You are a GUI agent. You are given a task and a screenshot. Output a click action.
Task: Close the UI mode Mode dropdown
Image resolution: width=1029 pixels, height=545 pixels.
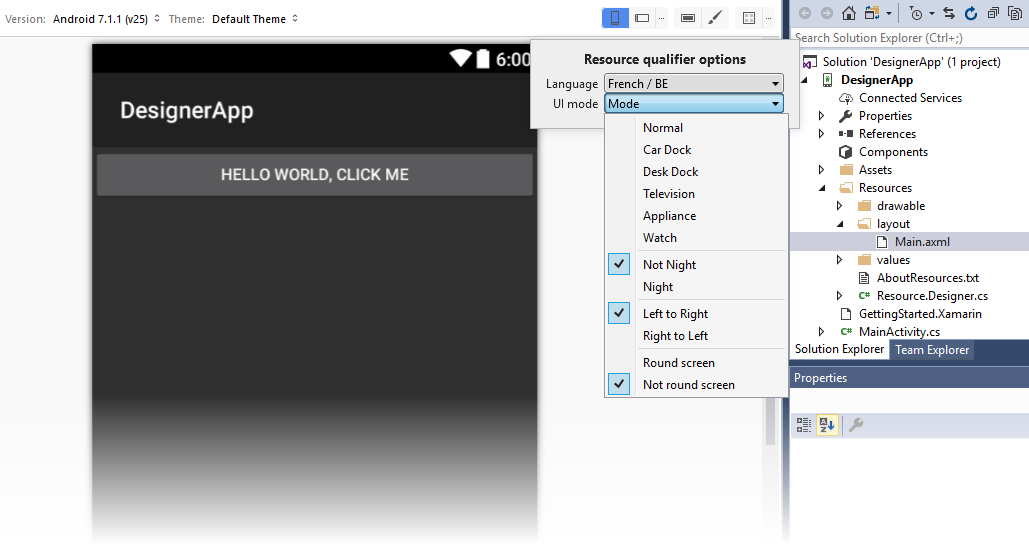coord(694,104)
